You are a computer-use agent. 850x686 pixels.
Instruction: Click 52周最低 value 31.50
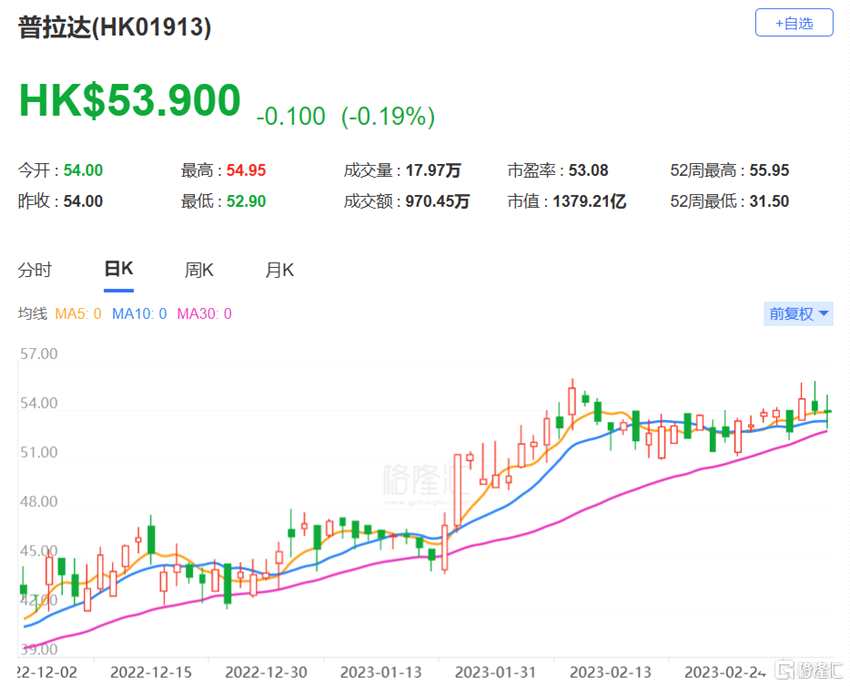pos(769,201)
